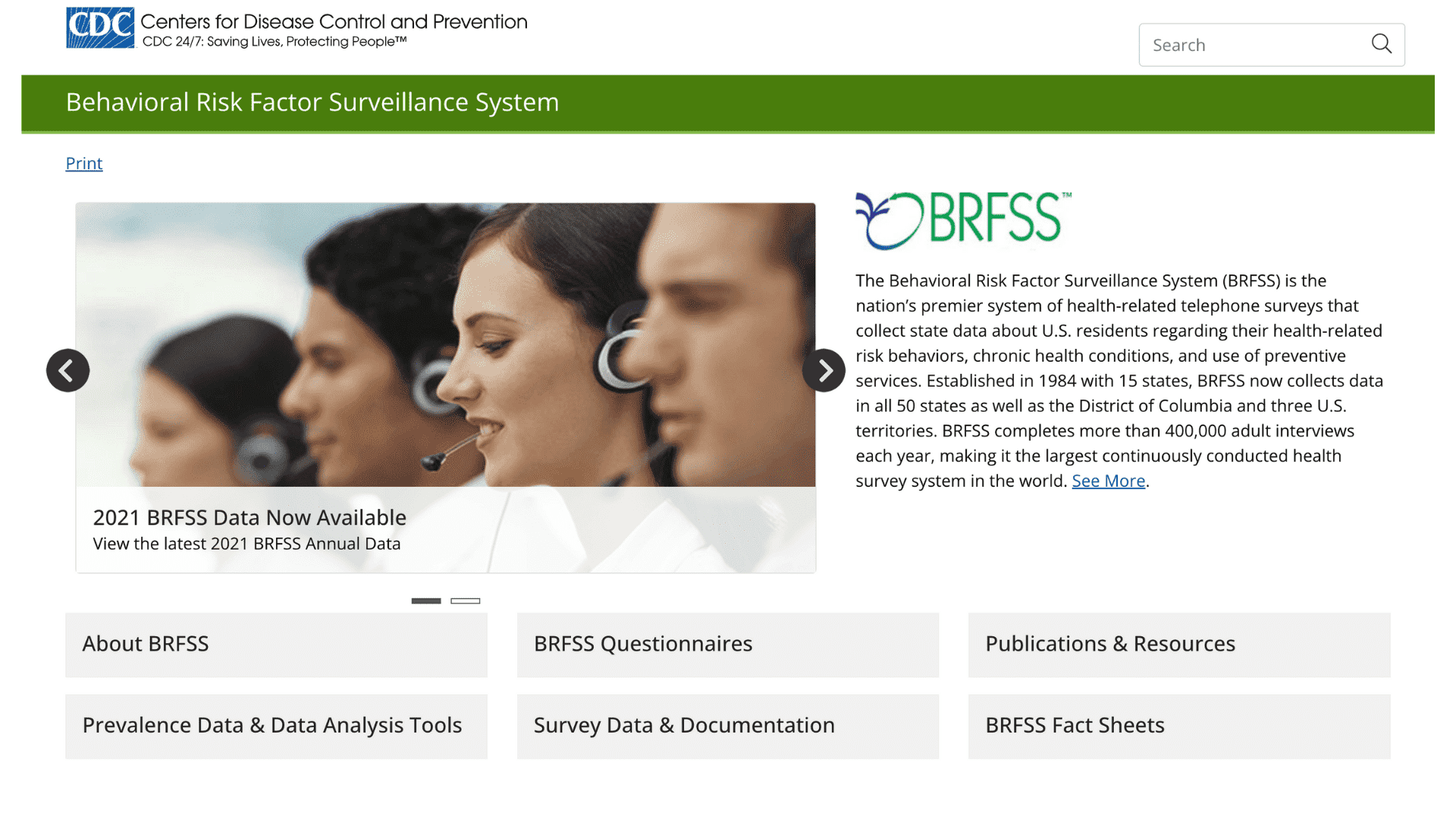
Task: Open the Prevalence Data & Data Analysis Tools
Action: tap(271, 724)
